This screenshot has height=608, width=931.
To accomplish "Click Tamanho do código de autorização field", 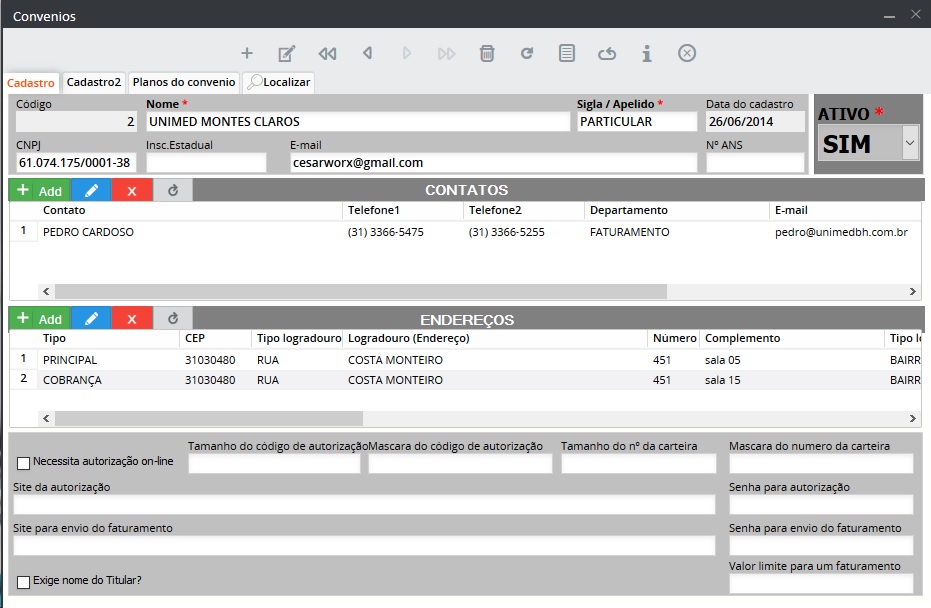I will [274, 463].
